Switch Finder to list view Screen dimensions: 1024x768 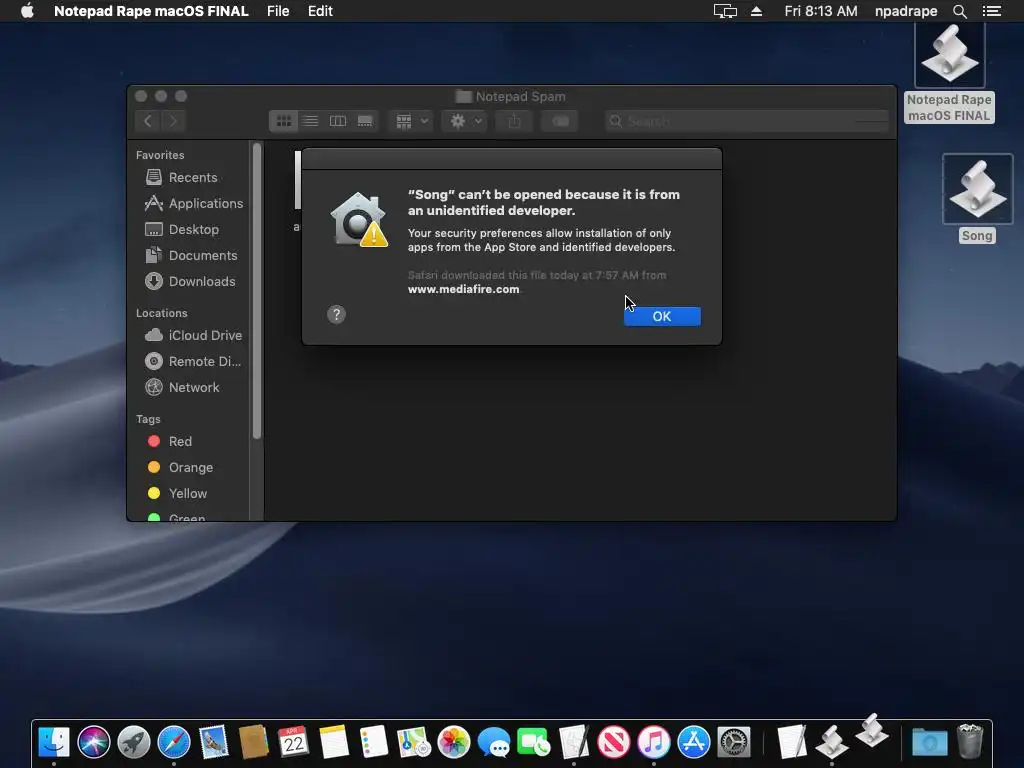311,121
